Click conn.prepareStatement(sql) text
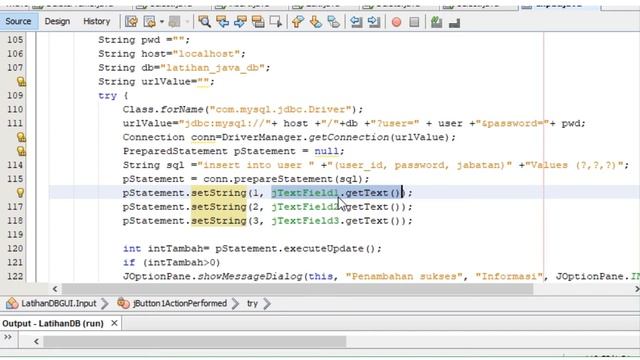The height and width of the screenshot is (360, 640). coord(283,179)
